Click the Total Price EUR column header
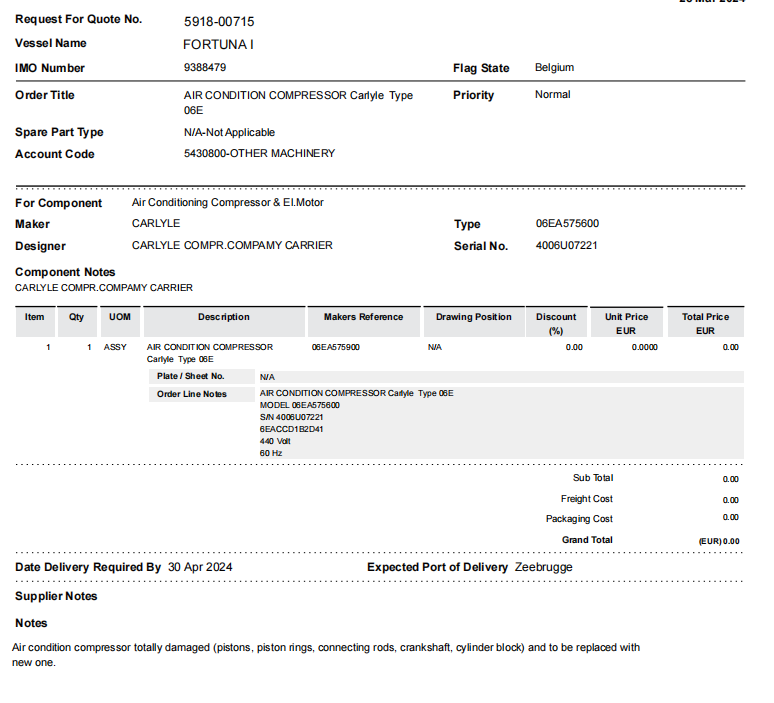The width and height of the screenshot is (774, 703). coord(705,322)
